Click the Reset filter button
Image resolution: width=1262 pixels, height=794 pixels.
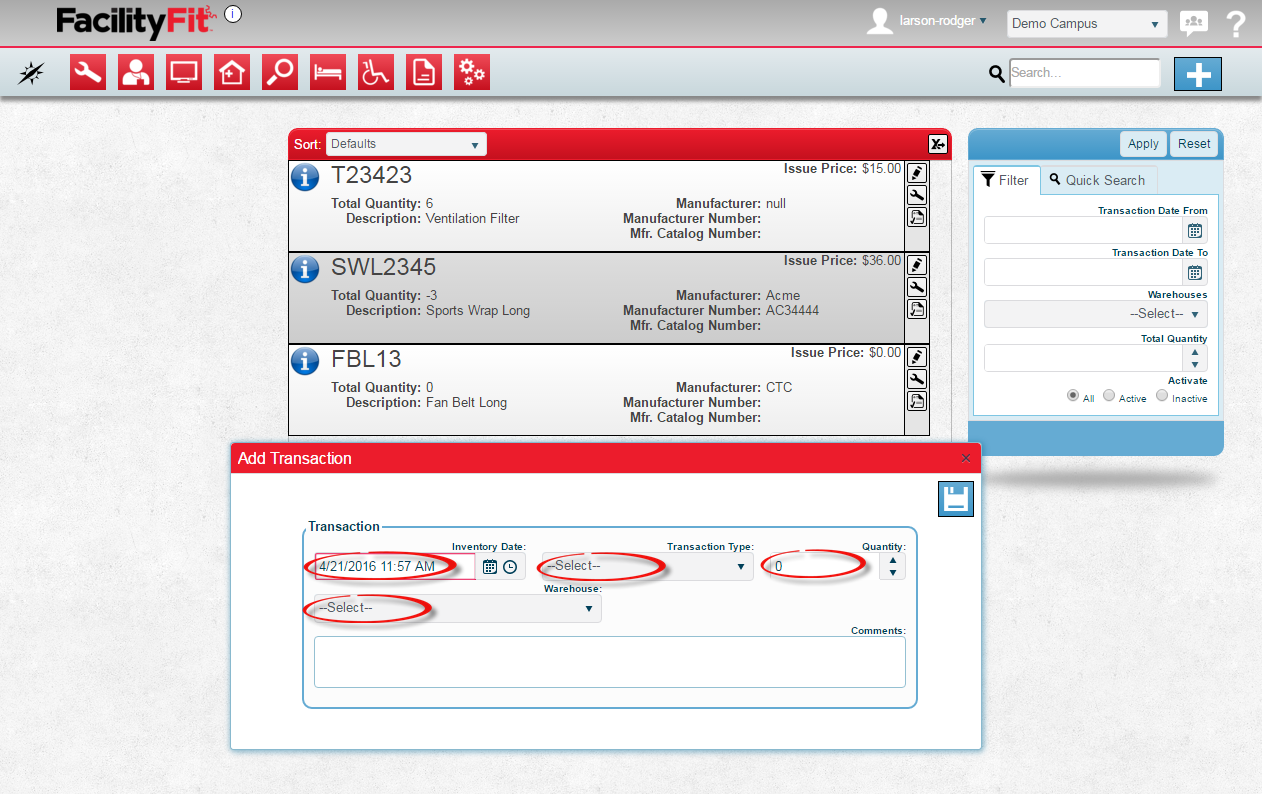[x=1193, y=144]
